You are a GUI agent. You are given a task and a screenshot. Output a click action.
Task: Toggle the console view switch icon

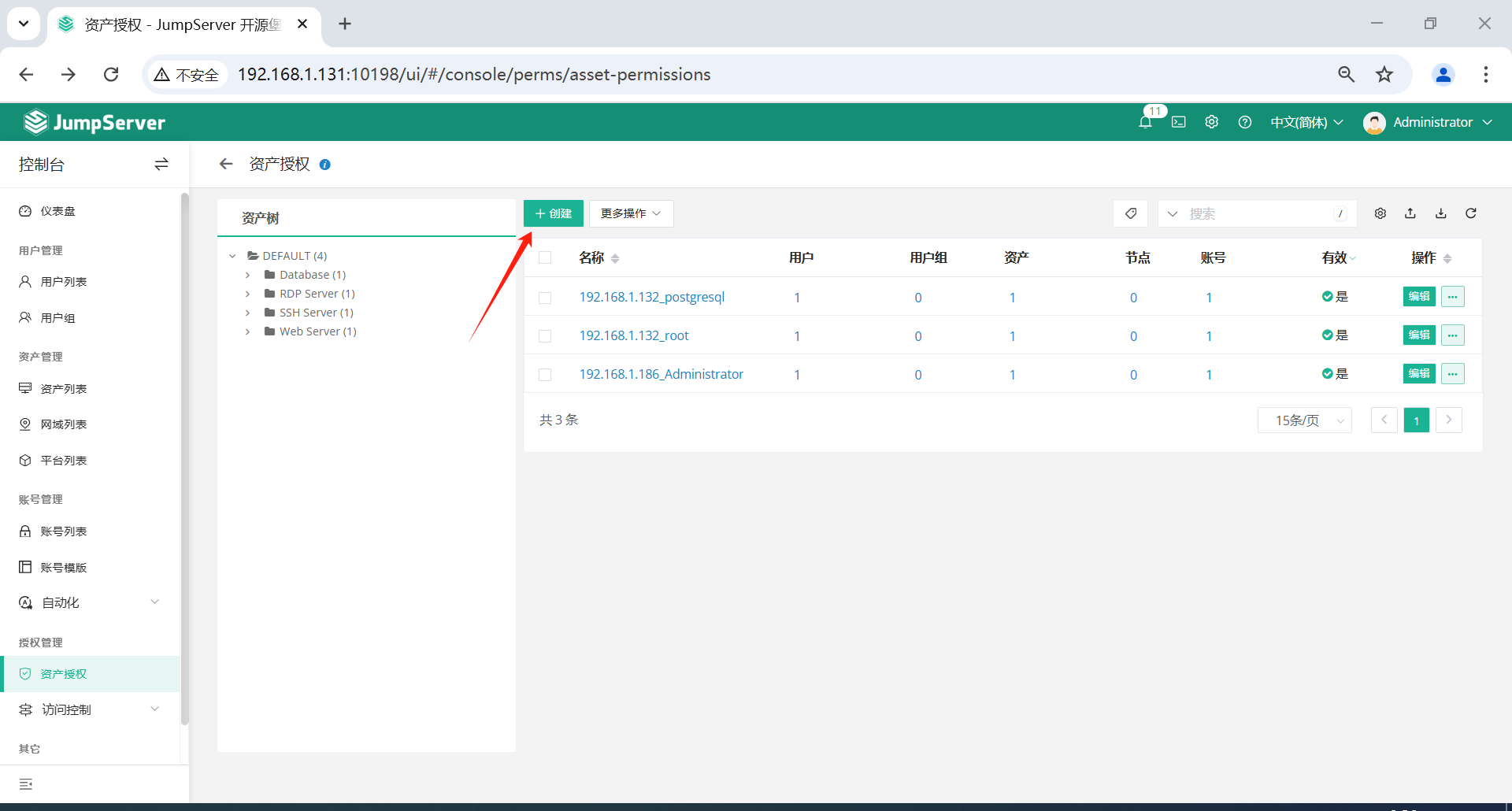click(x=161, y=164)
